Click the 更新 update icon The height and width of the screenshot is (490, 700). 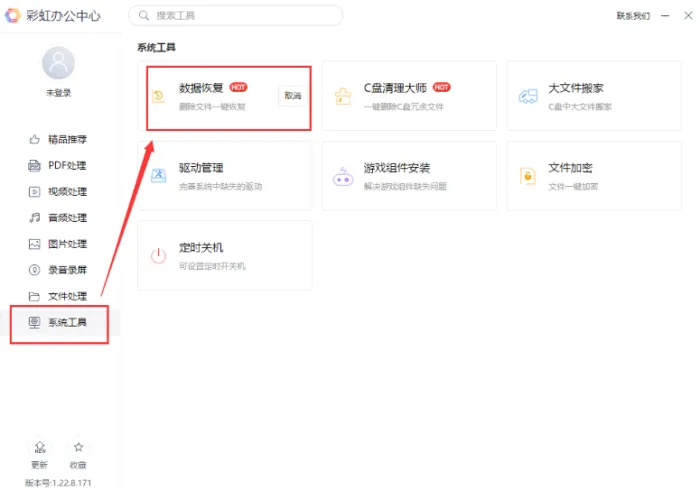click(x=40, y=447)
